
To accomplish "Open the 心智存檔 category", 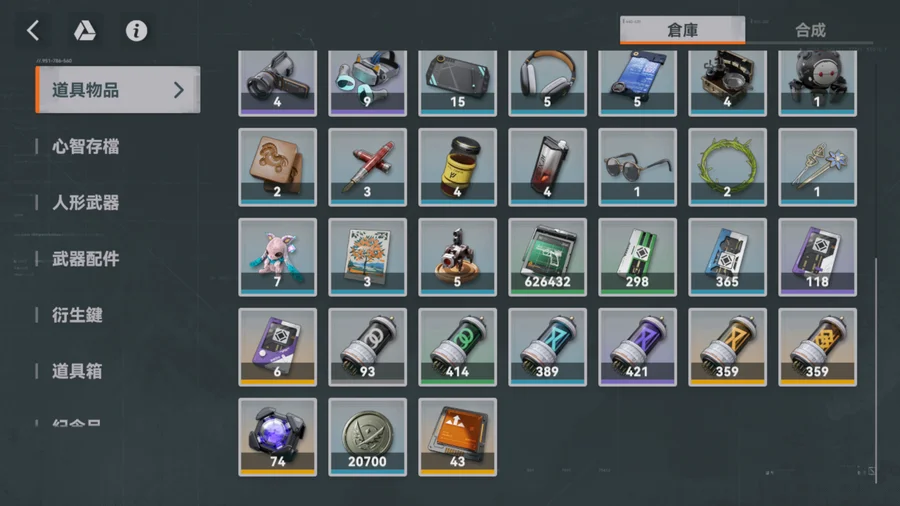I will (x=86, y=146).
